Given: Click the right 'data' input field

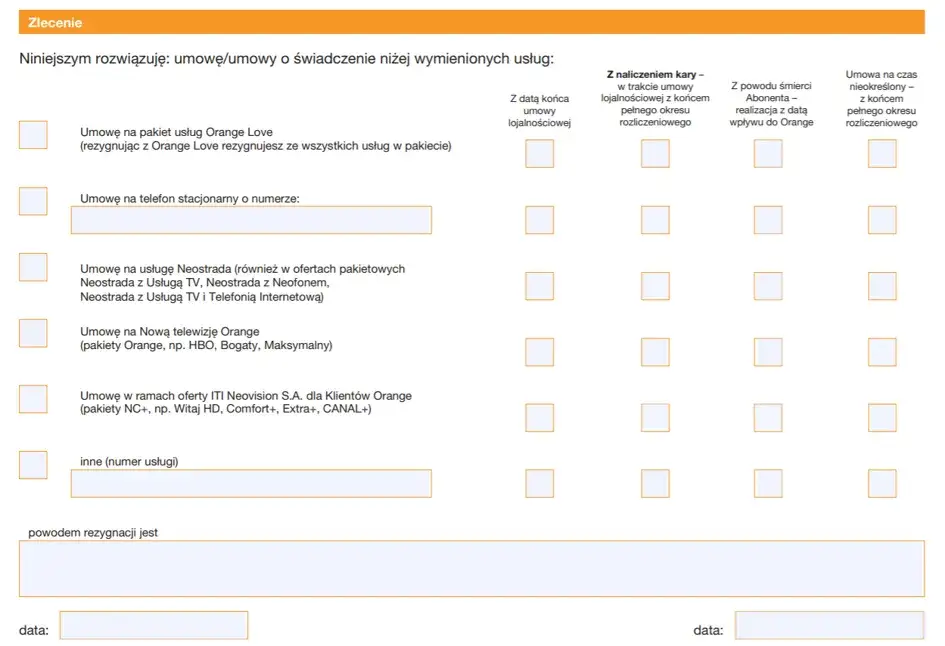Looking at the screenshot, I should point(829,626).
